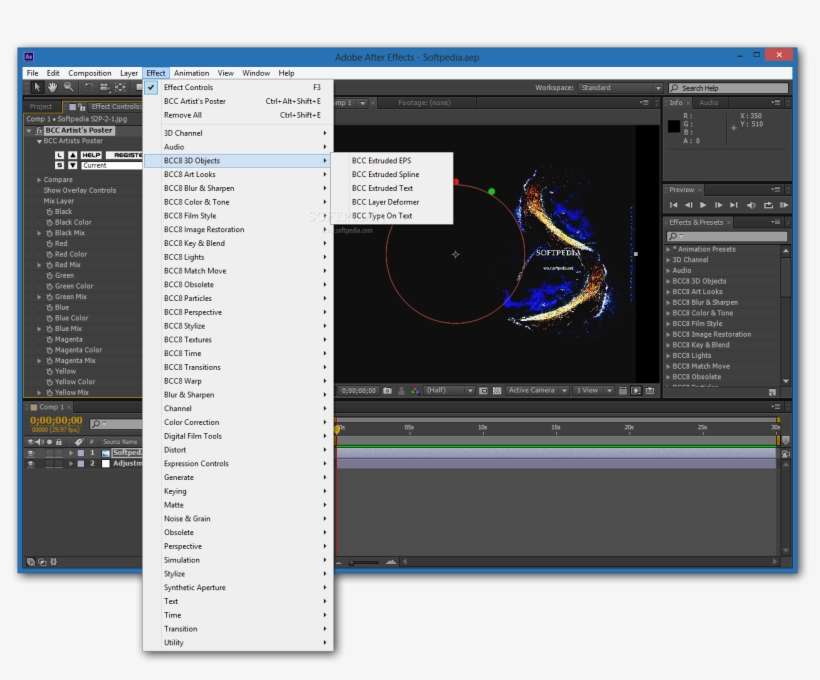Jump to first frame in Preview panel
Viewport: 820px width, 680px height.
tap(674, 205)
